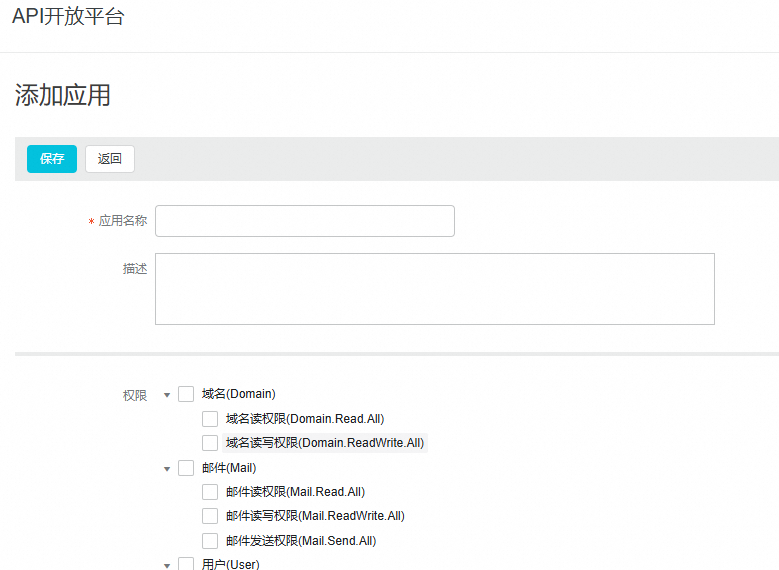
Task: Collapse the 邮件(Mail) tree node arrow
Action: point(167,468)
